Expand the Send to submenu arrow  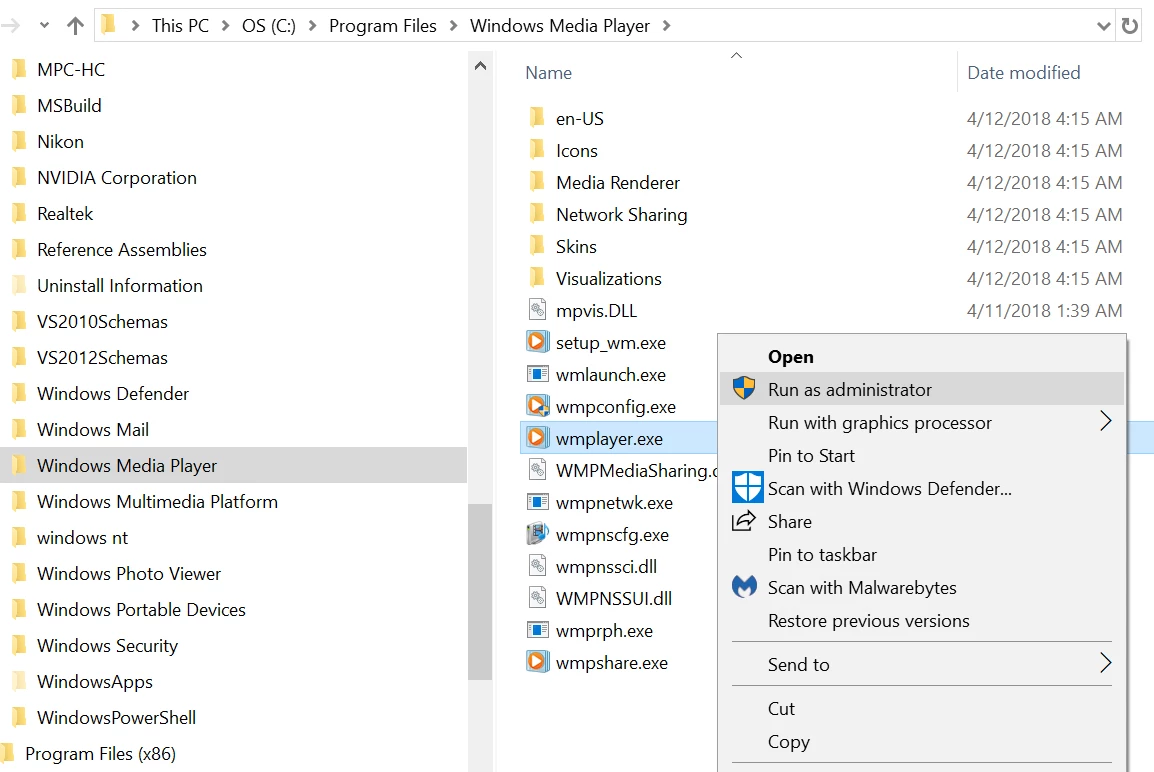pyautogui.click(x=1105, y=663)
